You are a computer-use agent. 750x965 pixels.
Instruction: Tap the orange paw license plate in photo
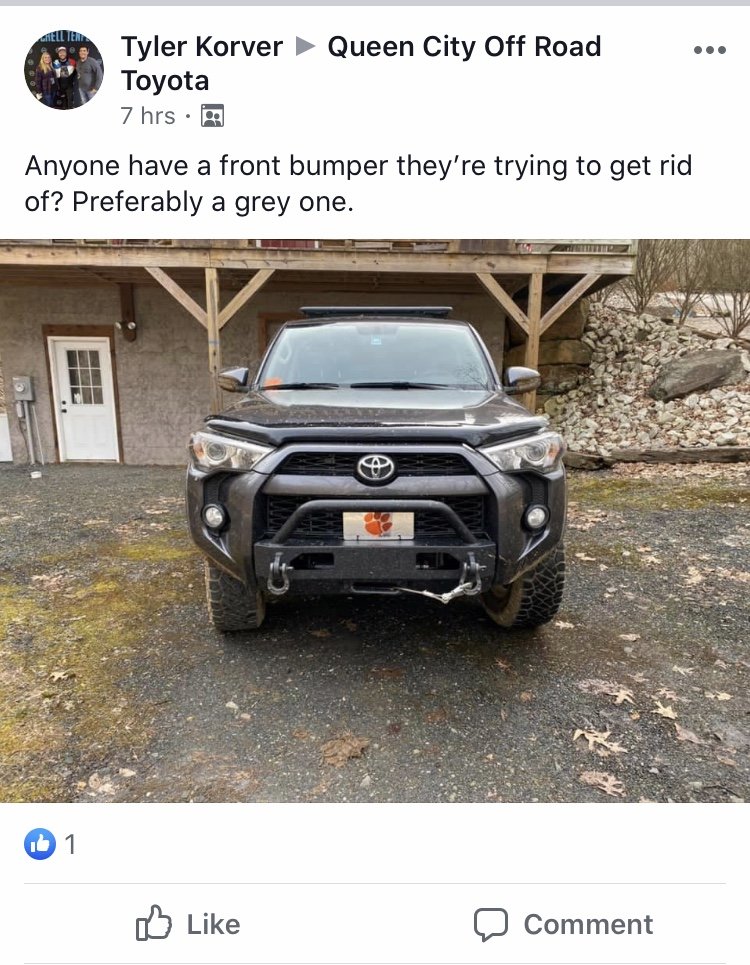(x=378, y=525)
